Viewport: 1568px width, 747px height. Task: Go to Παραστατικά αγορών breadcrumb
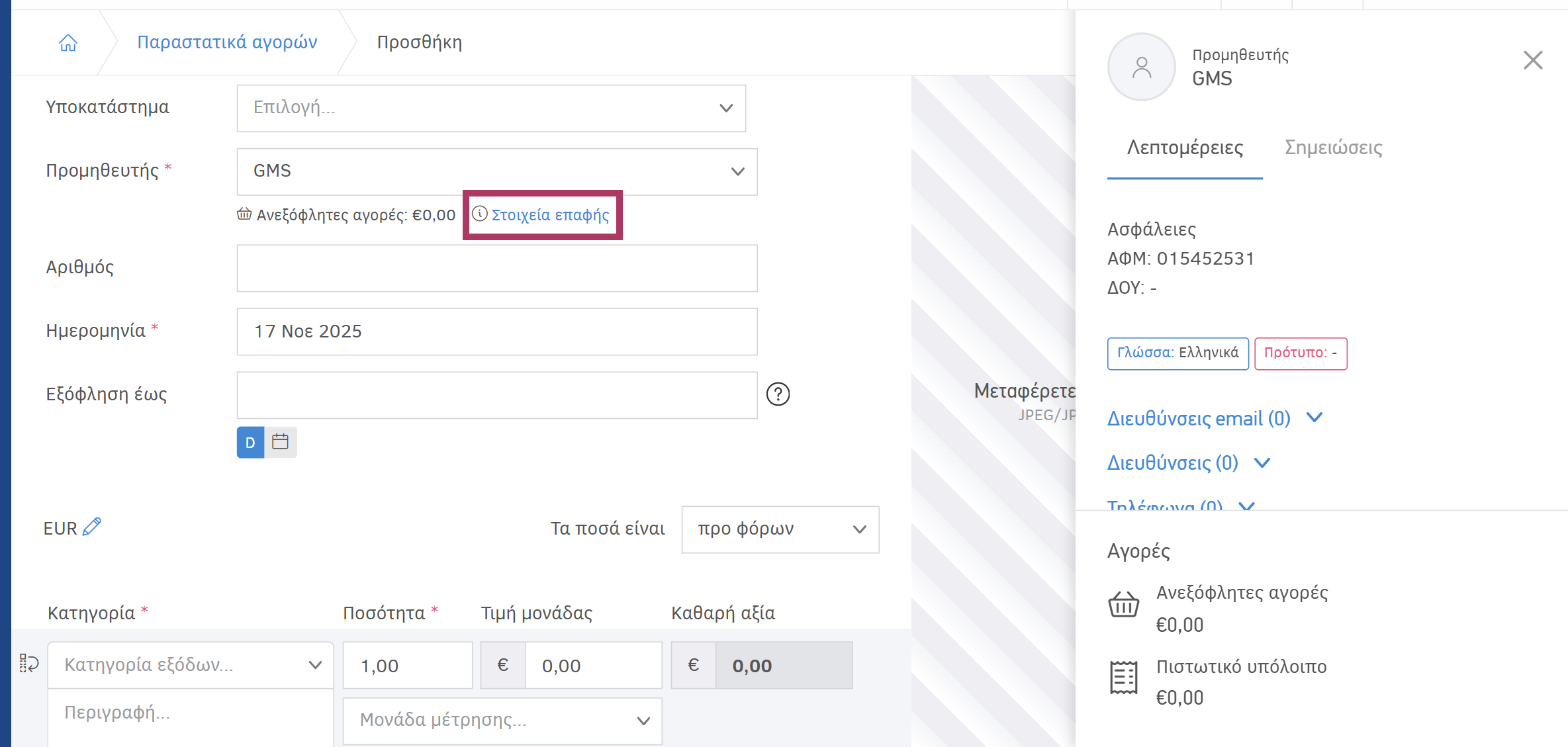click(227, 42)
